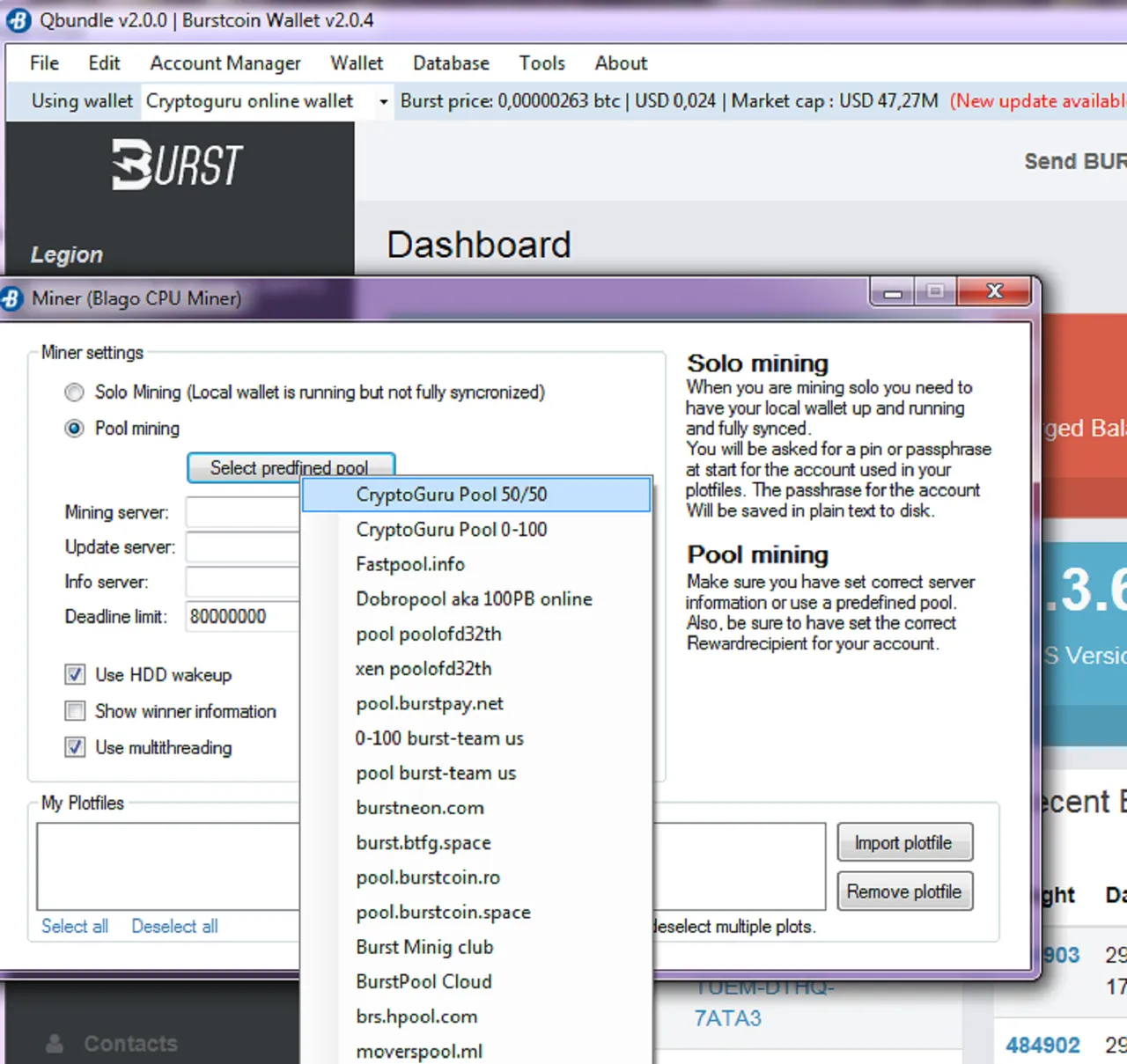Minimize the Miner window
This screenshot has width=1127, height=1064.
(893, 291)
